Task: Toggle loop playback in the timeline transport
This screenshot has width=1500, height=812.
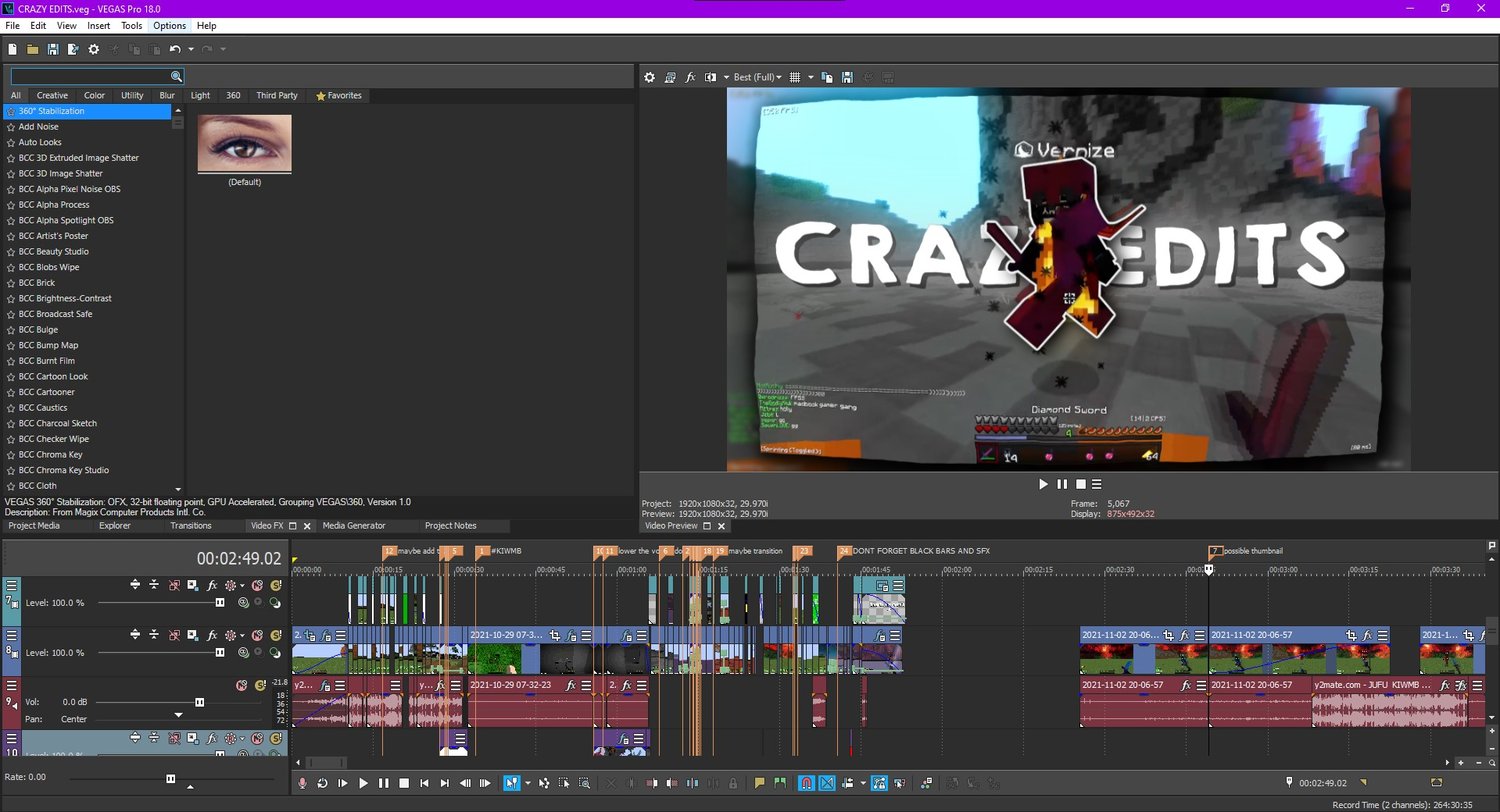Action: tap(322, 783)
